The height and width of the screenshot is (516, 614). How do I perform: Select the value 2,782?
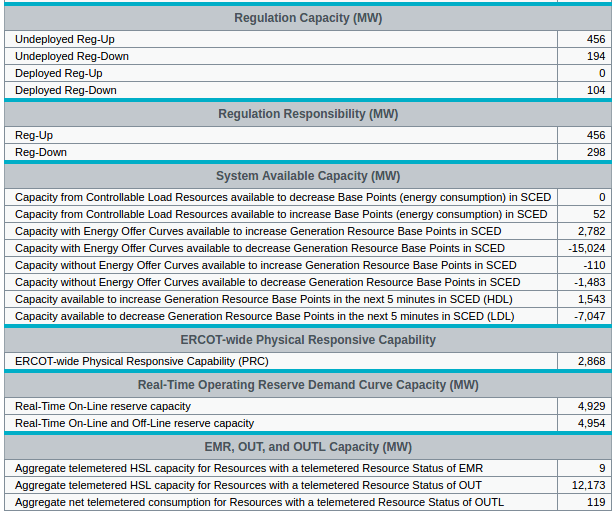[591, 231]
